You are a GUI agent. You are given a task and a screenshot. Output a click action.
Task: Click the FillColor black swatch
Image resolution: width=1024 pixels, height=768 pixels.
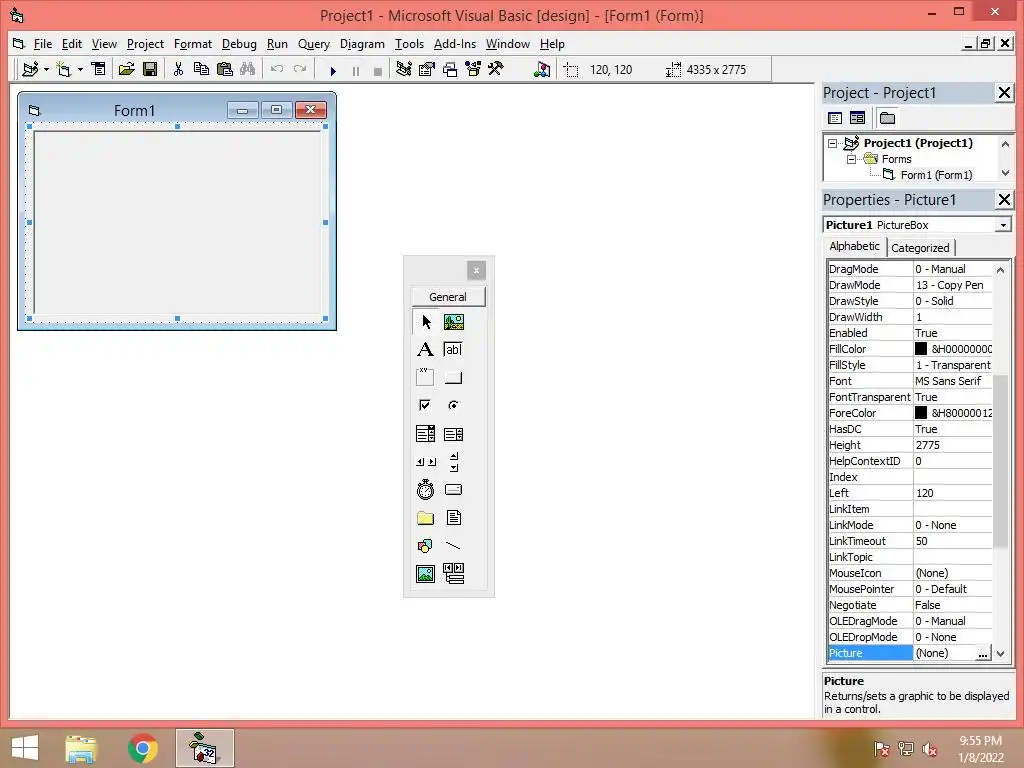921,349
